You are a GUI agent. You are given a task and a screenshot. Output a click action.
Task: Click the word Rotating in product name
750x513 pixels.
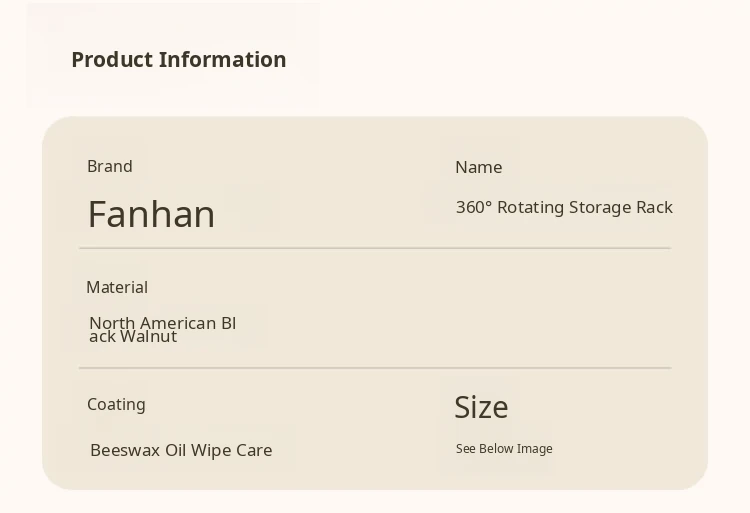point(530,207)
